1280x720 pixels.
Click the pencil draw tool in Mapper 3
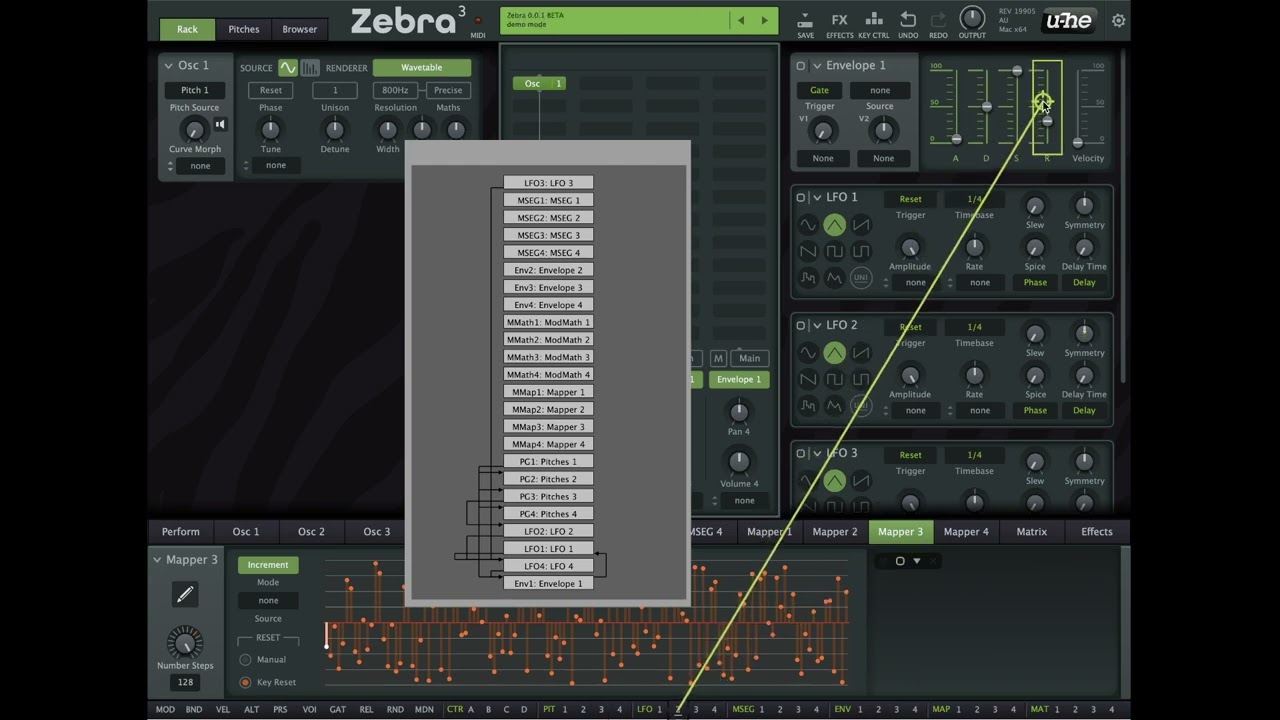pyautogui.click(x=185, y=594)
